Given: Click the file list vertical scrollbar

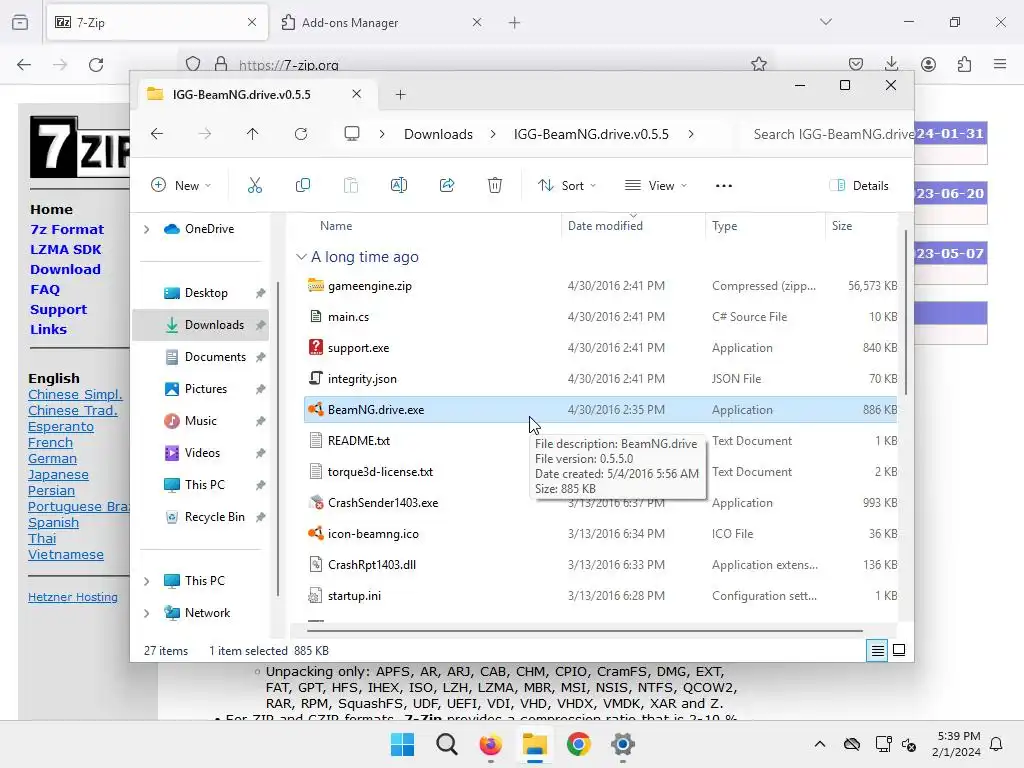Looking at the screenshot, I should [906, 313].
